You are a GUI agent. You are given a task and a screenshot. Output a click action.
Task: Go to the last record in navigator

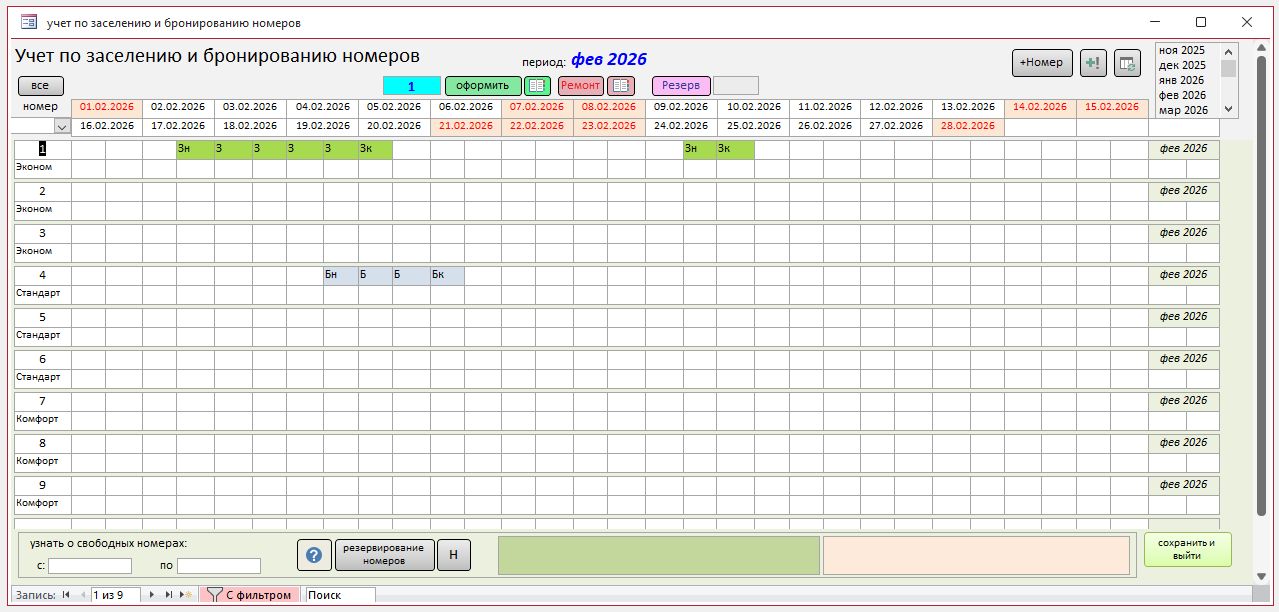[169, 595]
